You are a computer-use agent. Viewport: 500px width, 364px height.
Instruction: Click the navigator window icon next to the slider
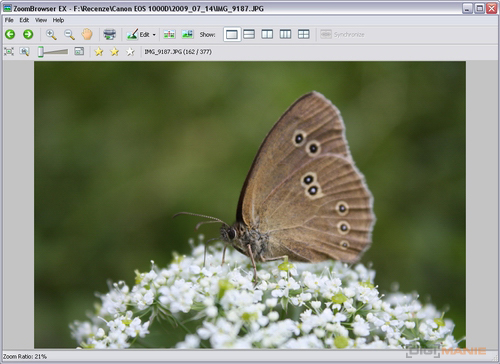tap(79, 51)
